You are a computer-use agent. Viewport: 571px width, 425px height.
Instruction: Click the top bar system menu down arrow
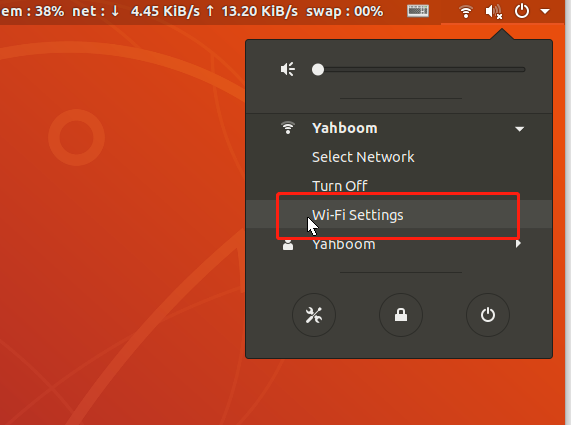click(545, 11)
